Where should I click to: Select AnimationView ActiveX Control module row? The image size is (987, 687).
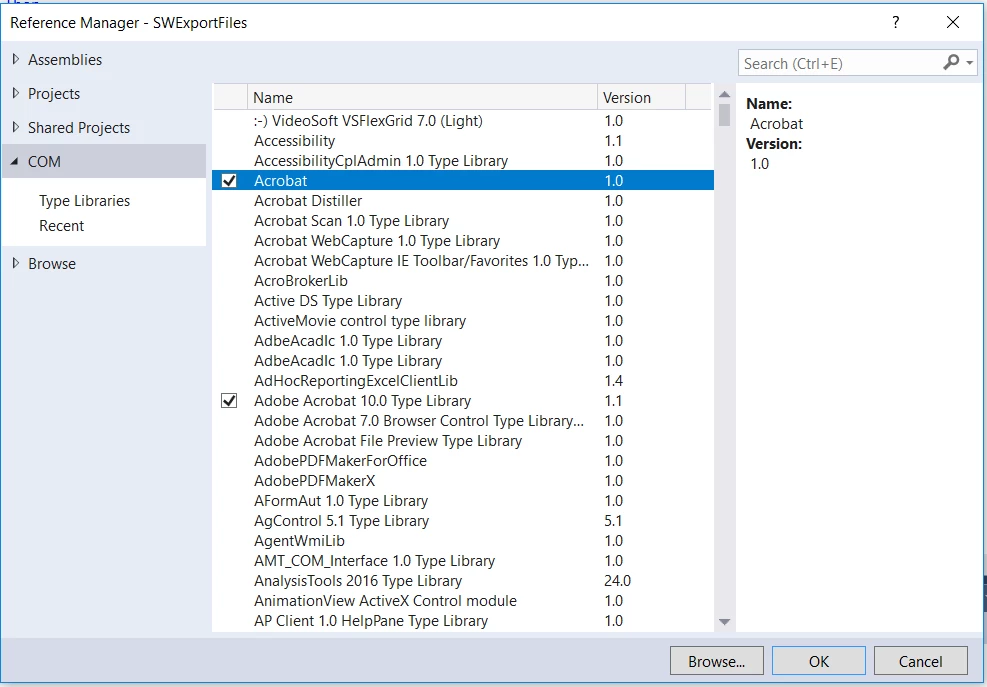[x=463, y=601]
